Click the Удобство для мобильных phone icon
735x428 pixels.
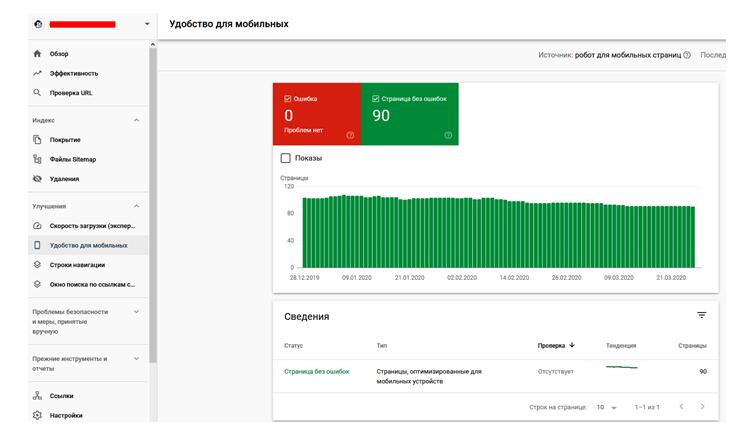click(38, 245)
